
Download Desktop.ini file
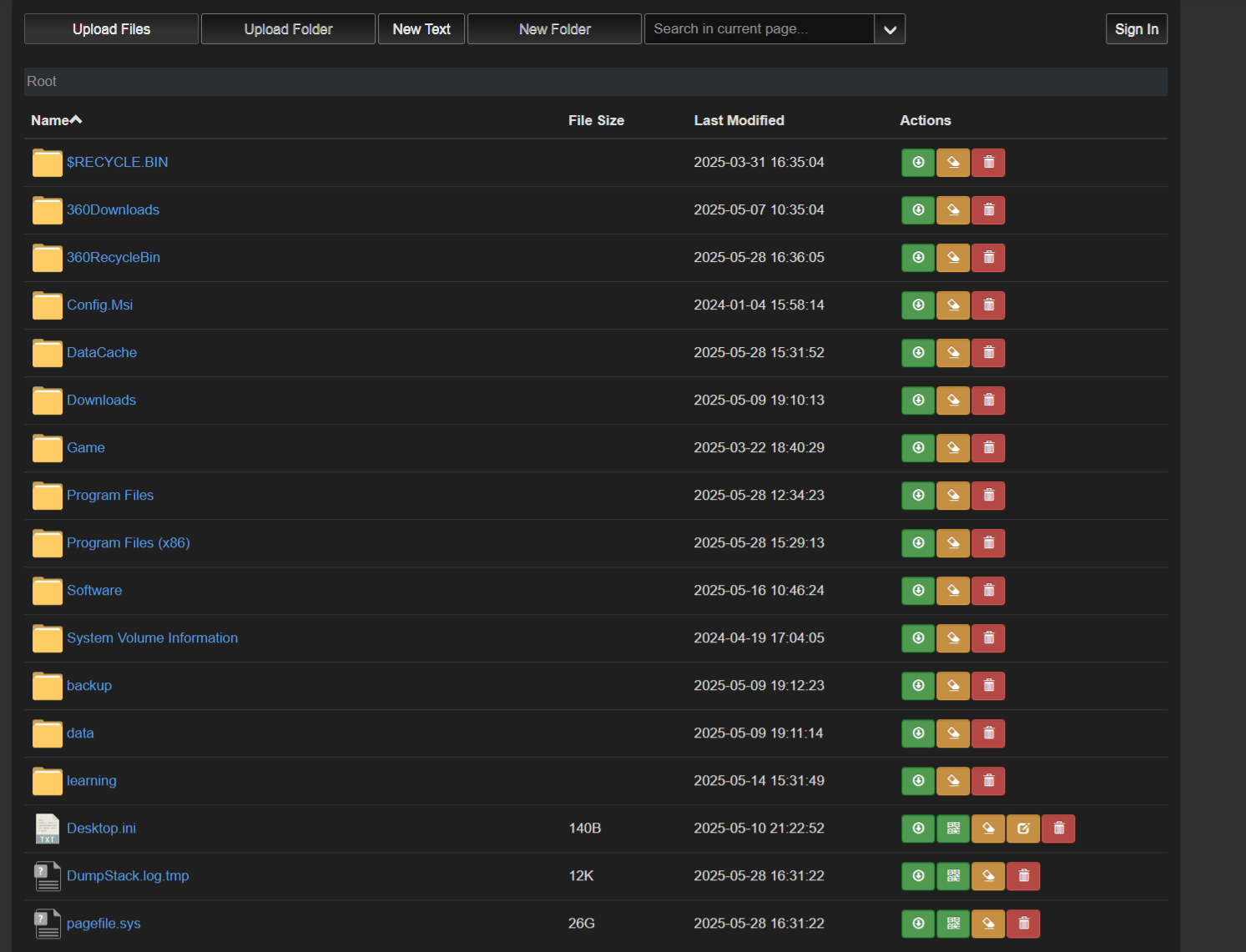click(918, 829)
